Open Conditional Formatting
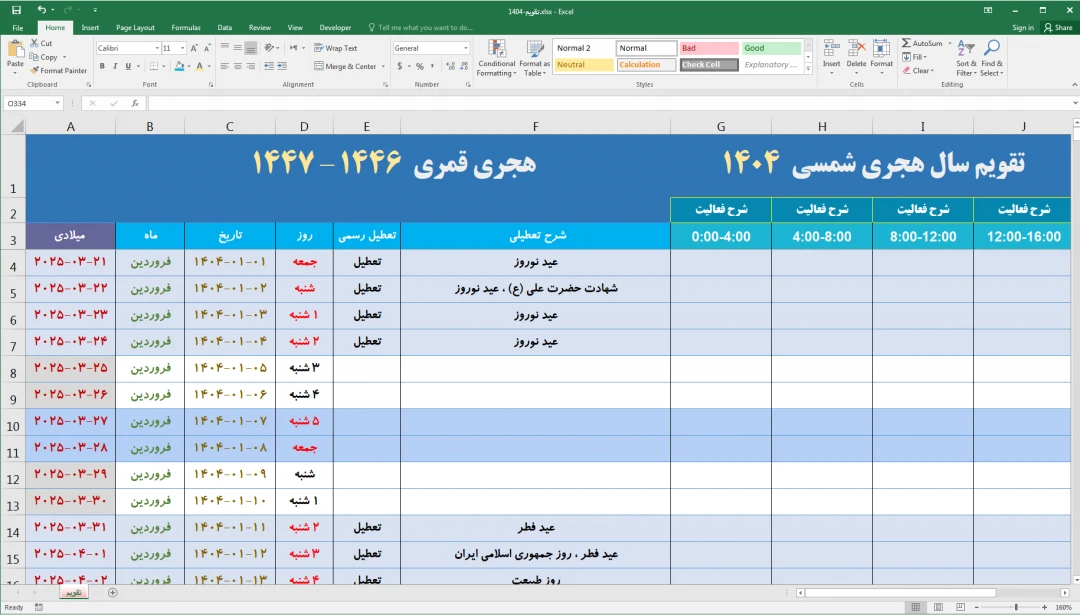The width and height of the screenshot is (1080, 615). (497, 58)
